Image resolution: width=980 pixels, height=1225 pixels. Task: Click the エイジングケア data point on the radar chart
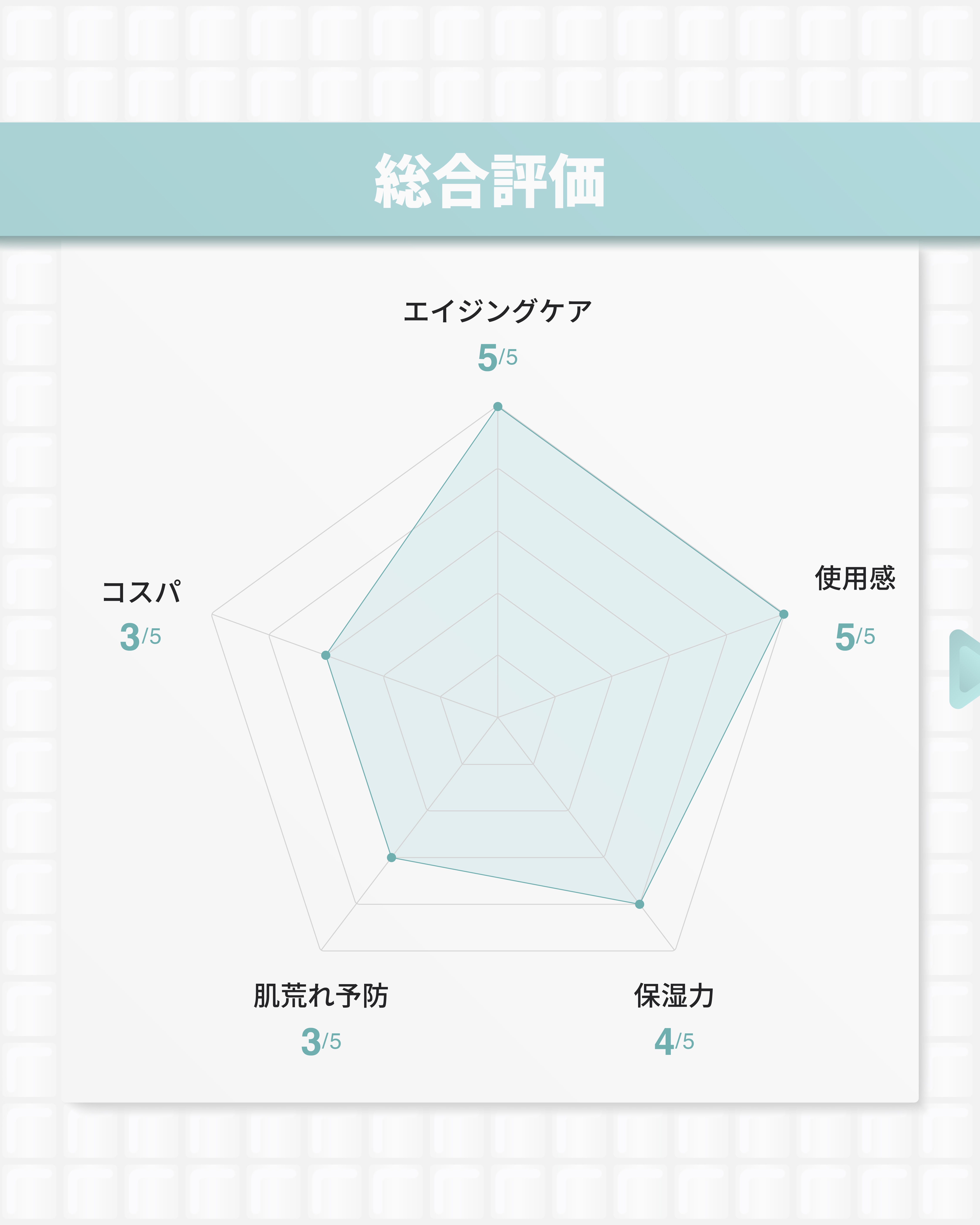coord(498,406)
